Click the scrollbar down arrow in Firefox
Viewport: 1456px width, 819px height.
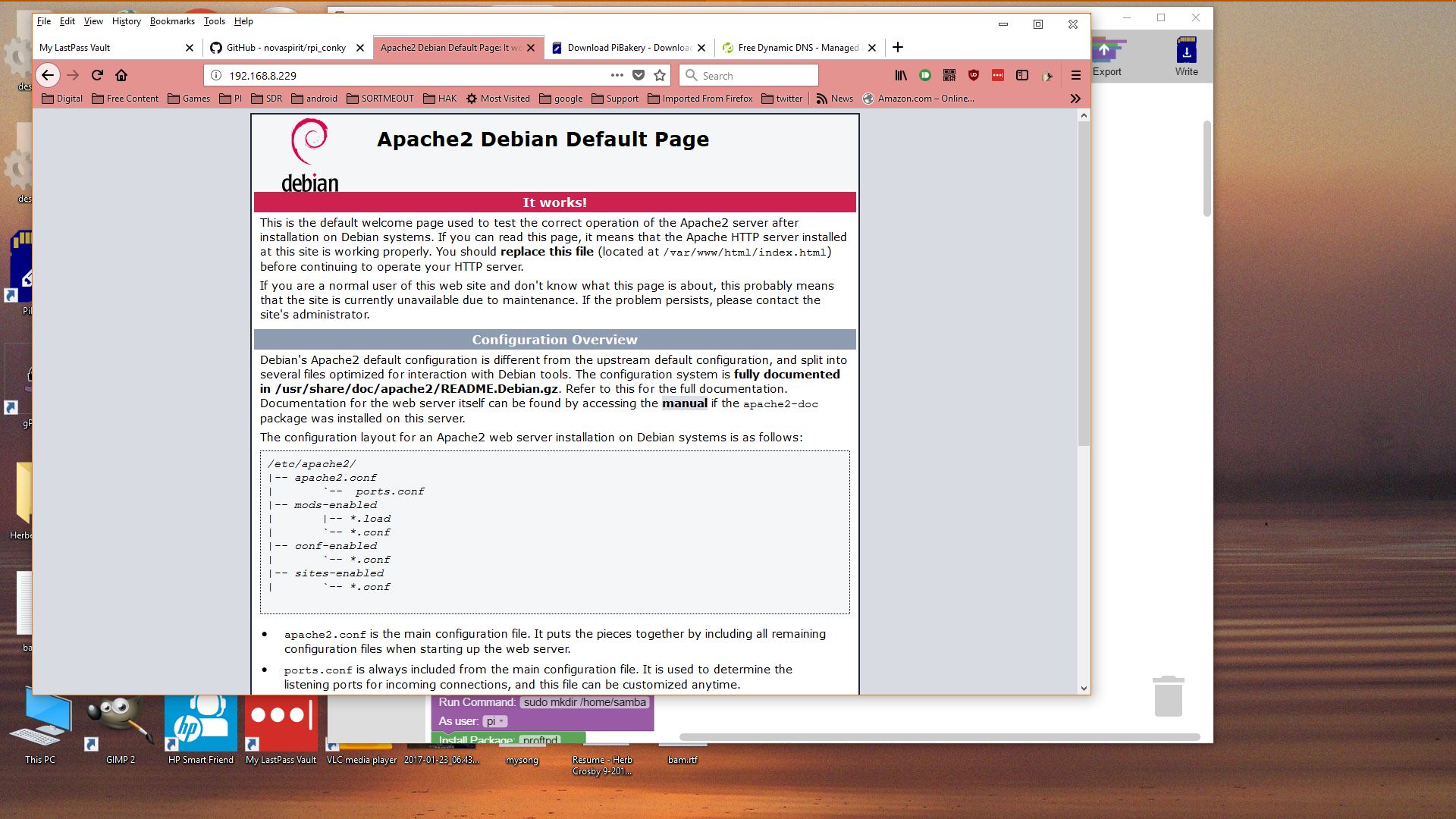pos(1084,688)
